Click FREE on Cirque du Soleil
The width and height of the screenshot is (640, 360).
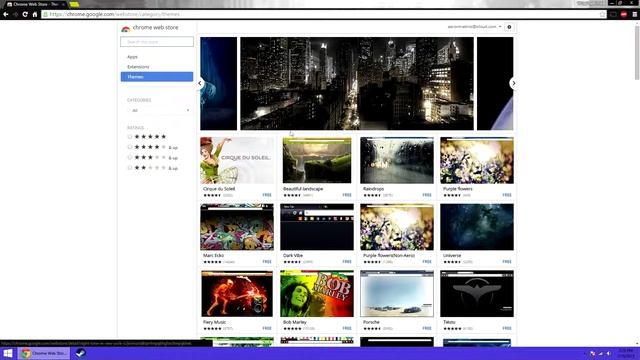point(267,195)
